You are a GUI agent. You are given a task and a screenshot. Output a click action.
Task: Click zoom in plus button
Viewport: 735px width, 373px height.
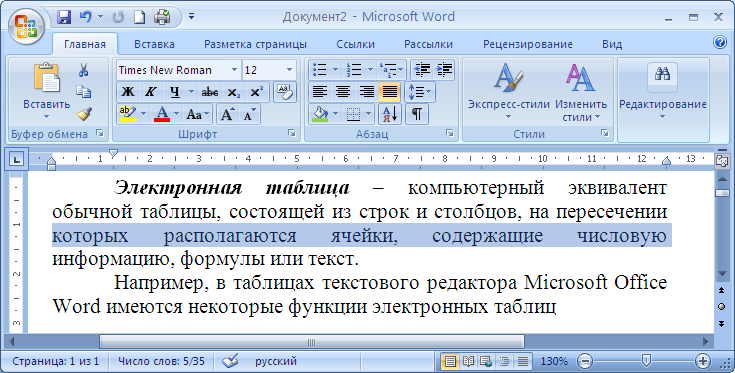(702, 361)
